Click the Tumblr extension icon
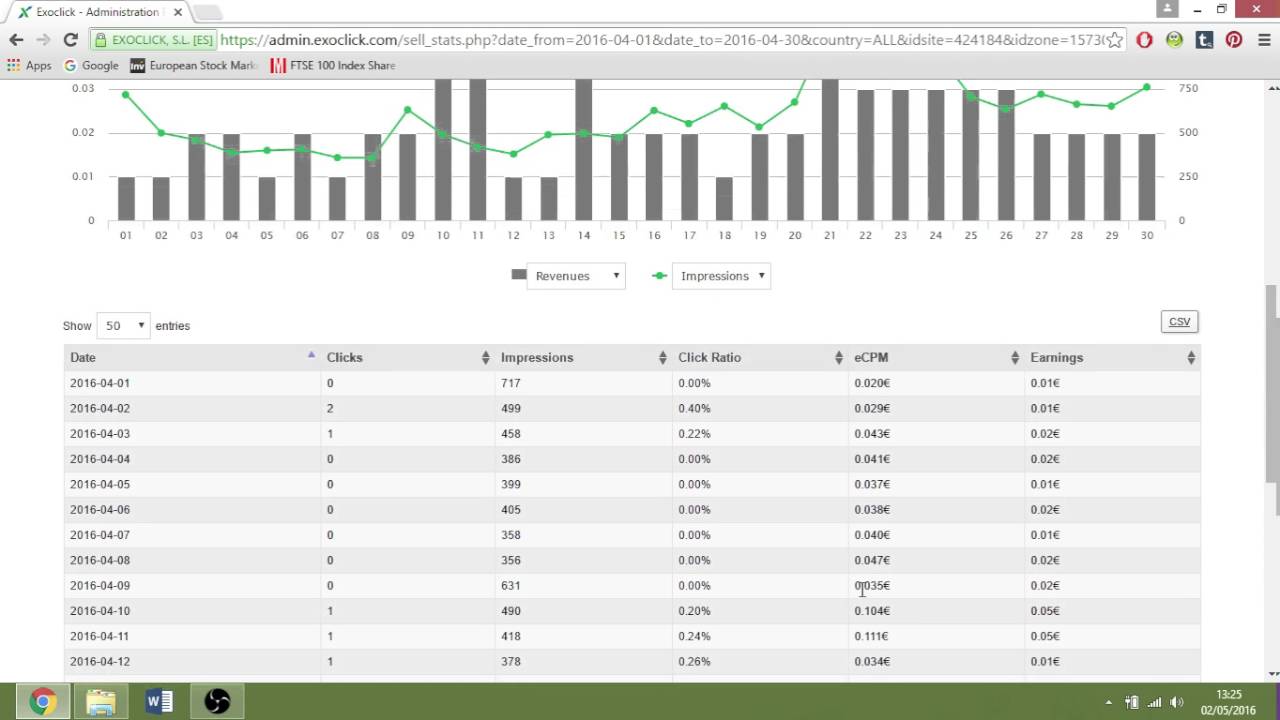The height and width of the screenshot is (720, 1280). pyautogui.click(x=1204, y=40)
